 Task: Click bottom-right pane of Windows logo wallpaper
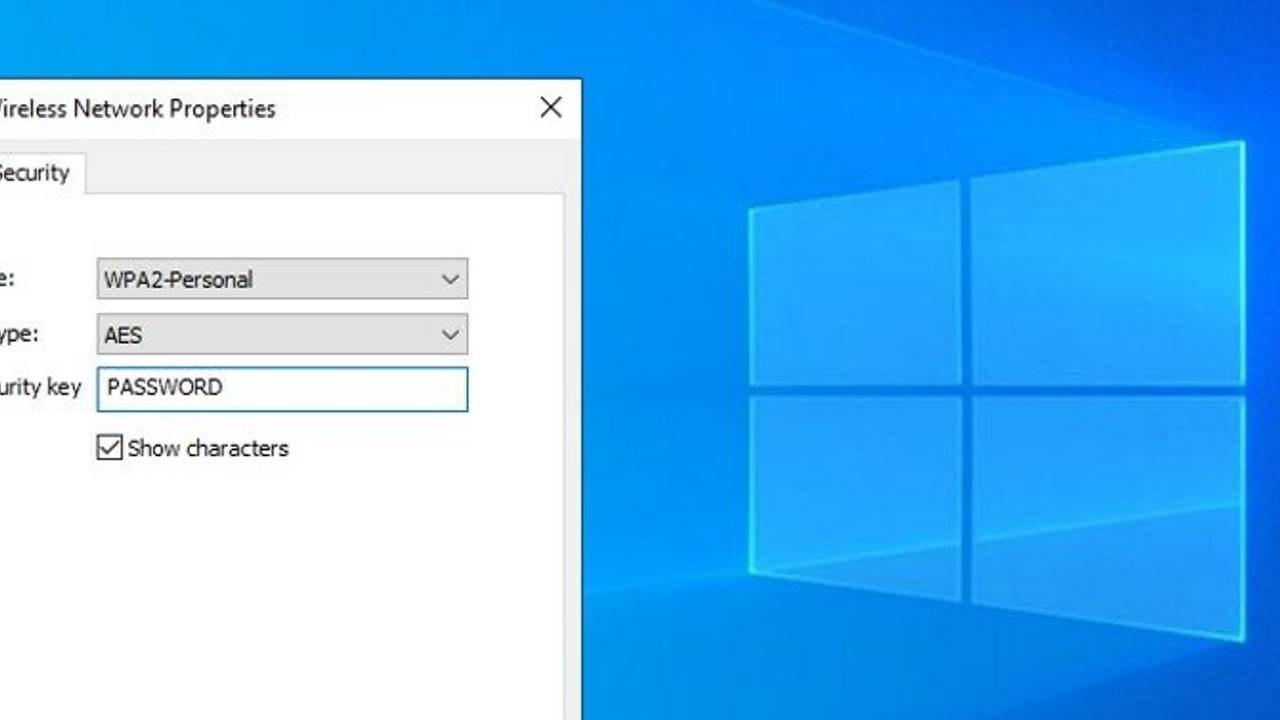click(1107, 515)
